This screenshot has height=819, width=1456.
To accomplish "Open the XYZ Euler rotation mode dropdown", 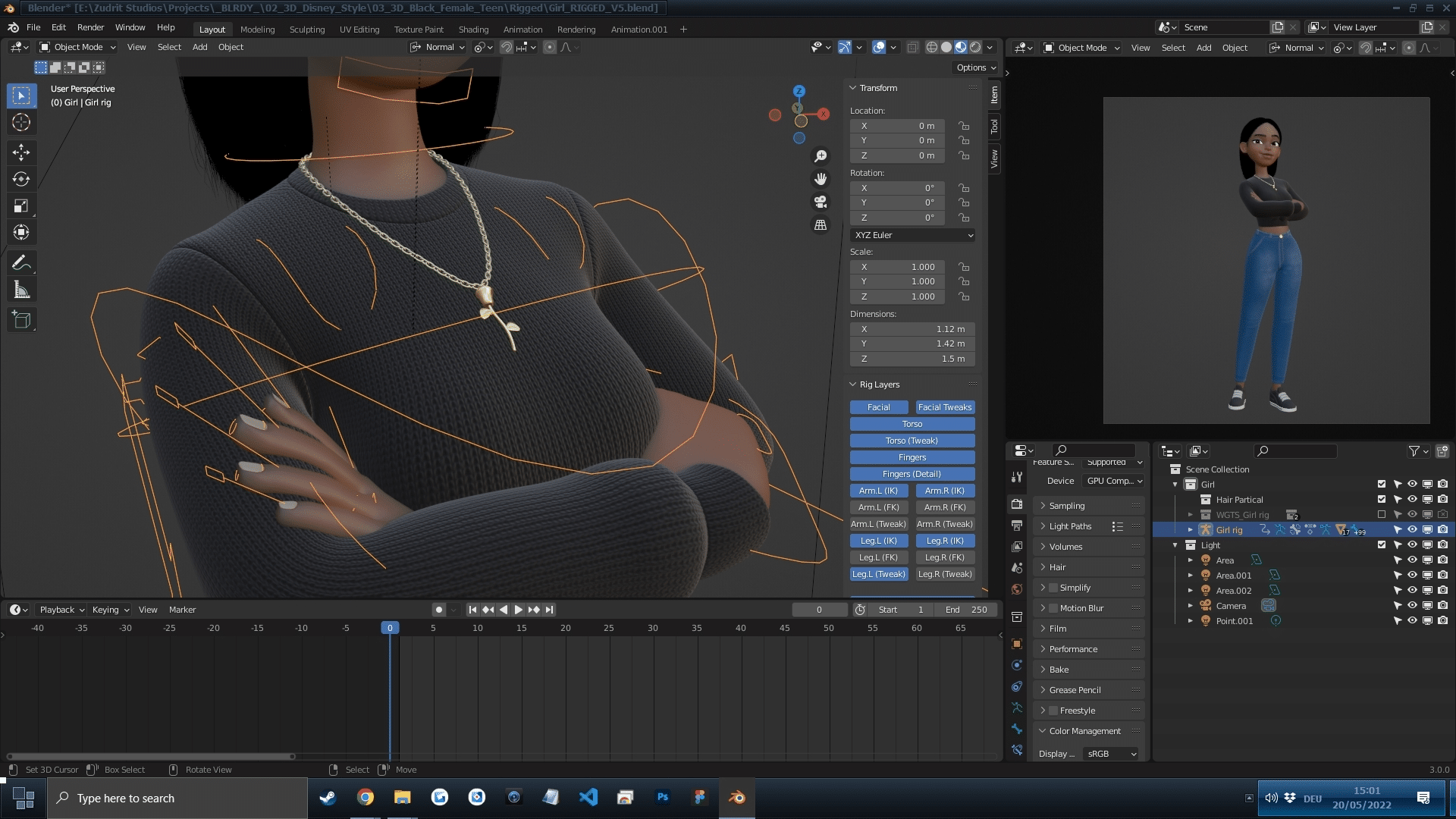I will pos(913,235).
